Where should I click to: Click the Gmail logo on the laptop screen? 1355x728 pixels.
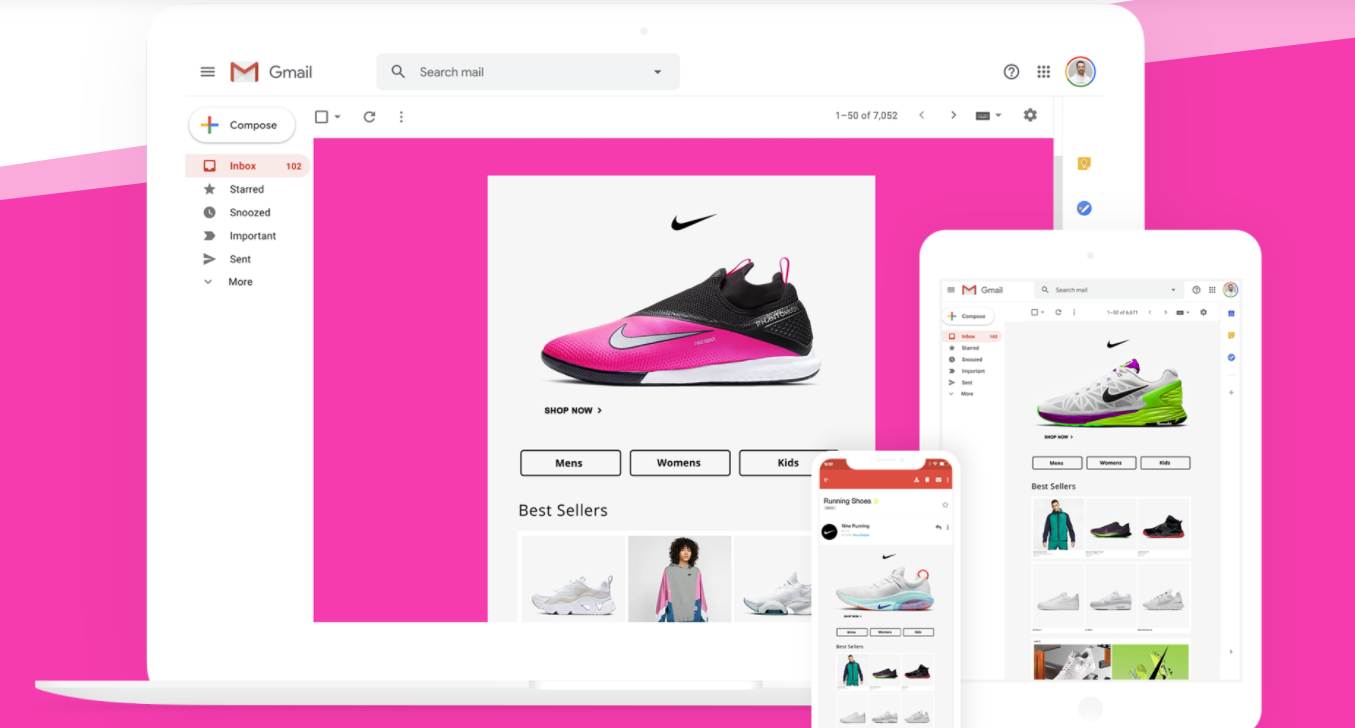271,72
